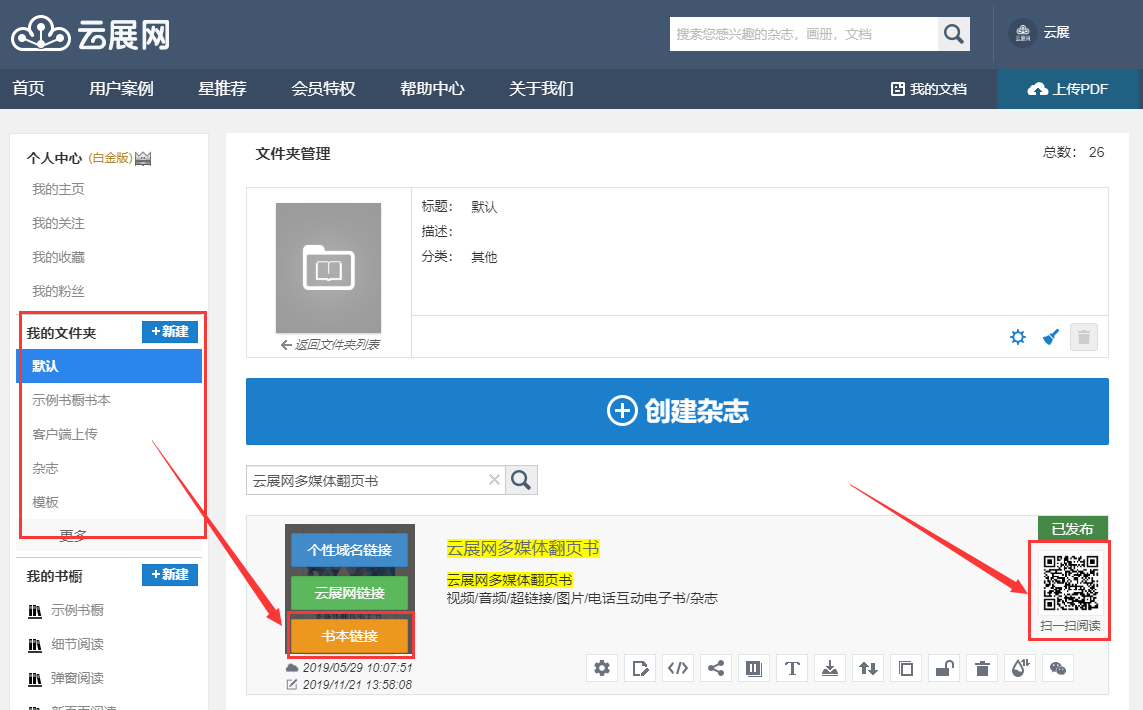This screenshot has height=710, width=1143.
Task: Click the green 云展网链接 button
Action: tap(349, 593)
